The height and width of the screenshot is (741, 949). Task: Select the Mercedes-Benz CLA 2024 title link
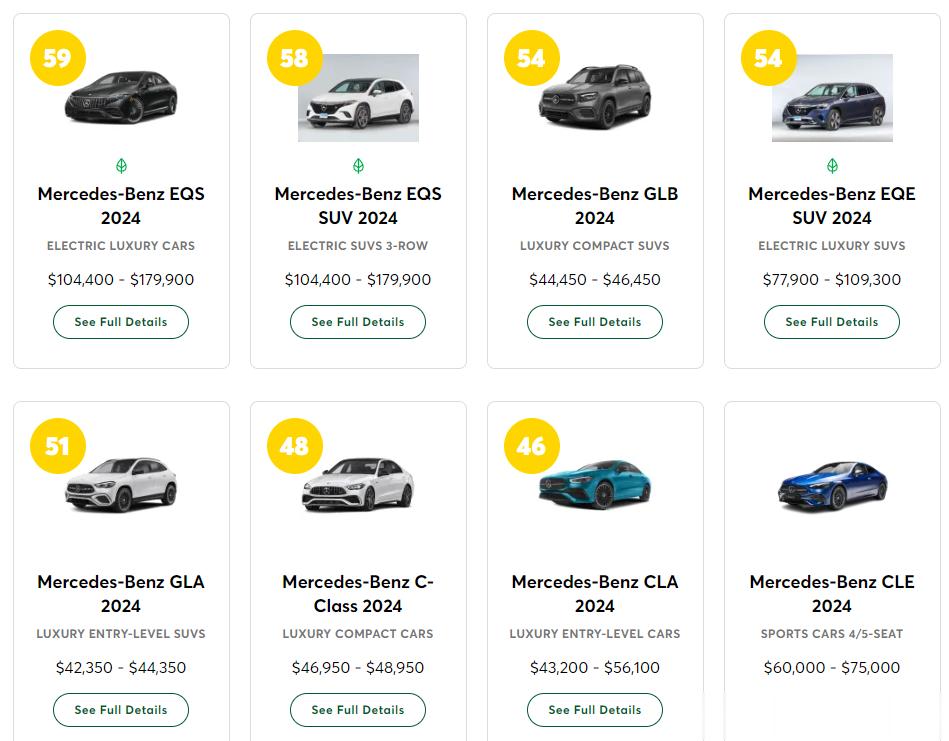click(x=595, y=594)
